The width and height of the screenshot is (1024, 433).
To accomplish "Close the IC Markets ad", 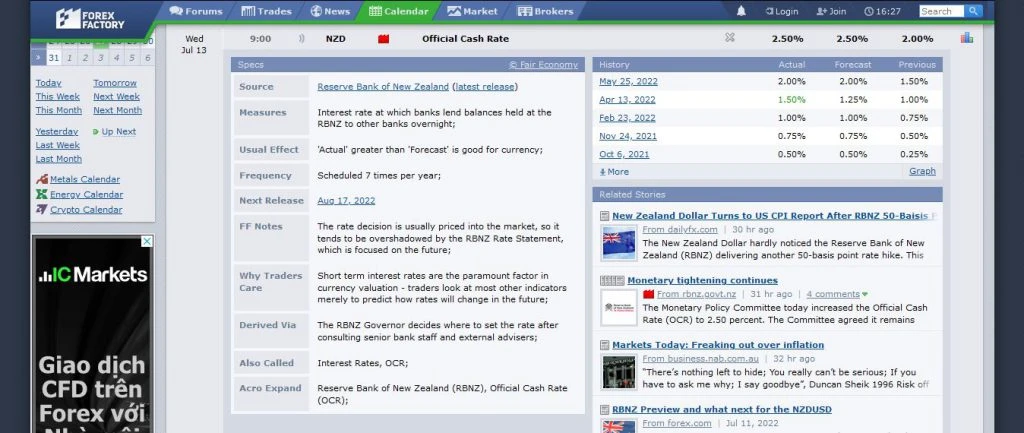I will click(x=147, y=241).
